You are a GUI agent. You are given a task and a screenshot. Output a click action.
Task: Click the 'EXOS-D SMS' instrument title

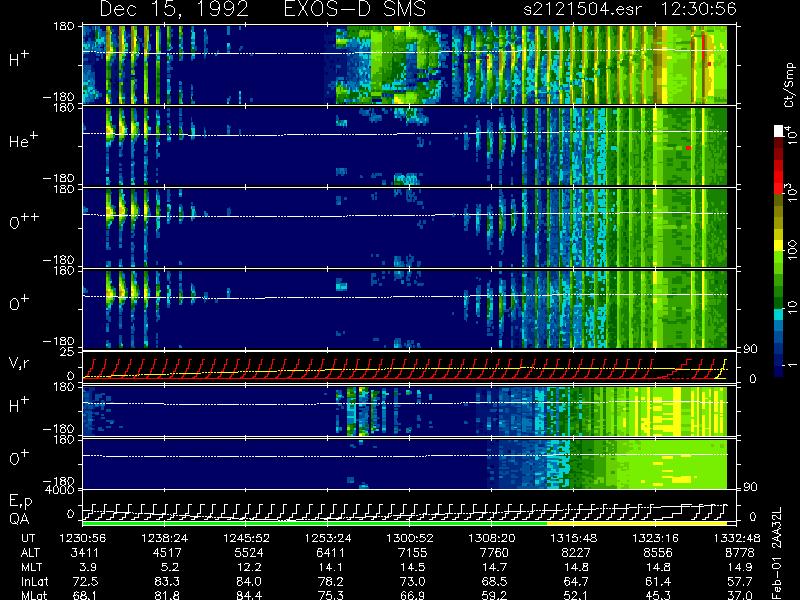pyautogui.click(x=354, y=9)
